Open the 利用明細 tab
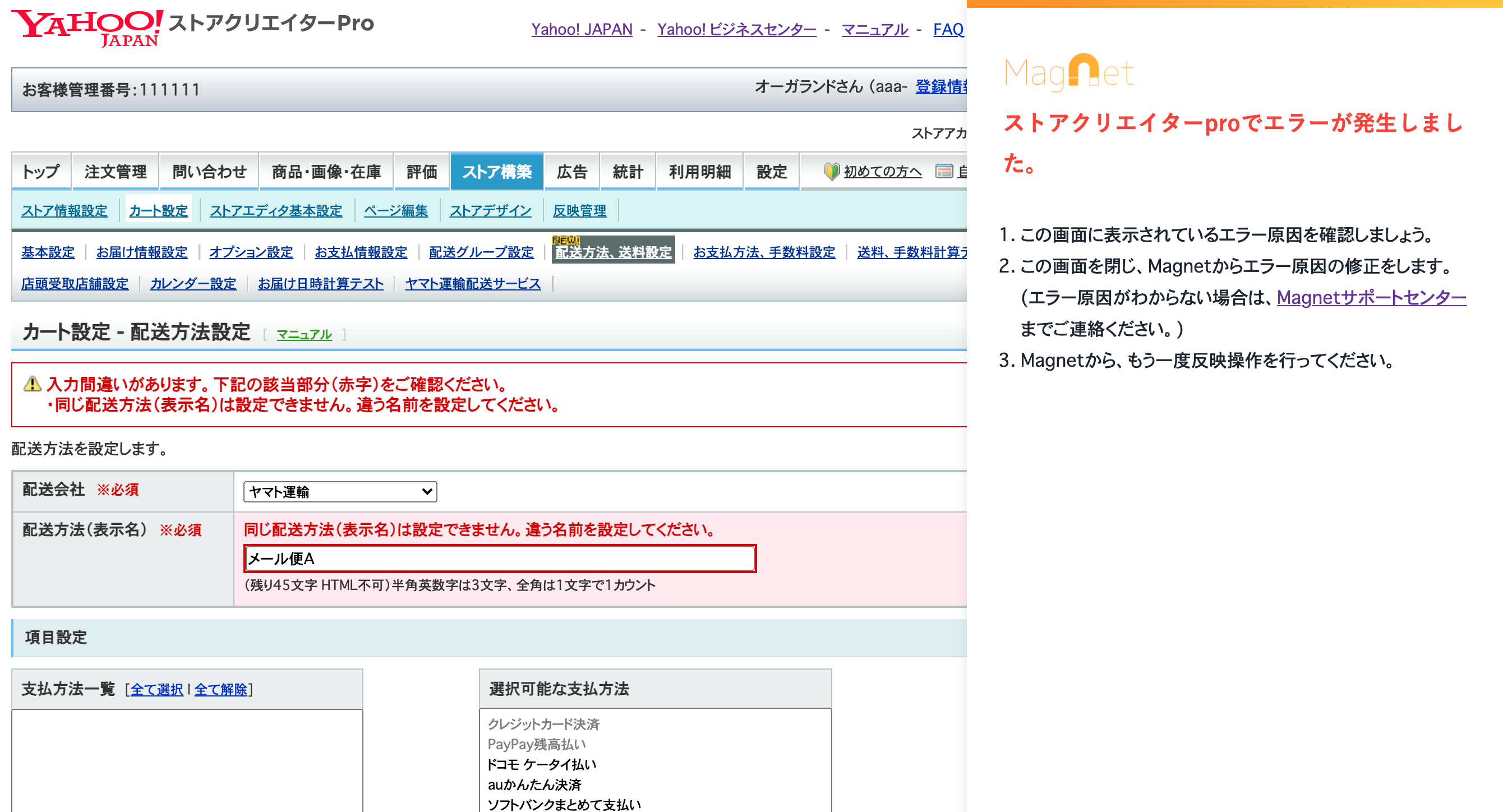Screen dimensions: 1503x812 click(699, 172)
